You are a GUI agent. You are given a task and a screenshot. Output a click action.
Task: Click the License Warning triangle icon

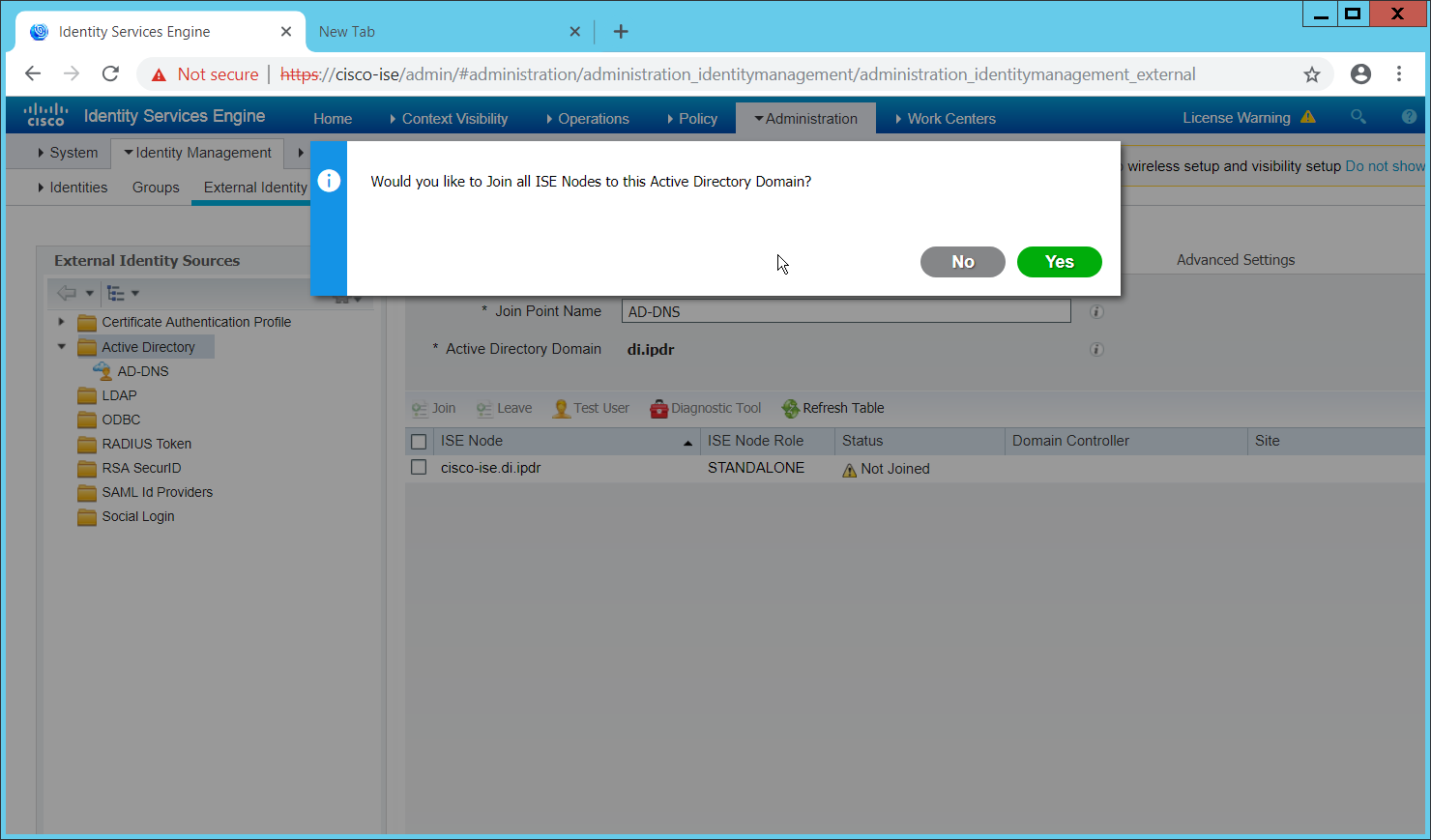[x=1308, y=117]
